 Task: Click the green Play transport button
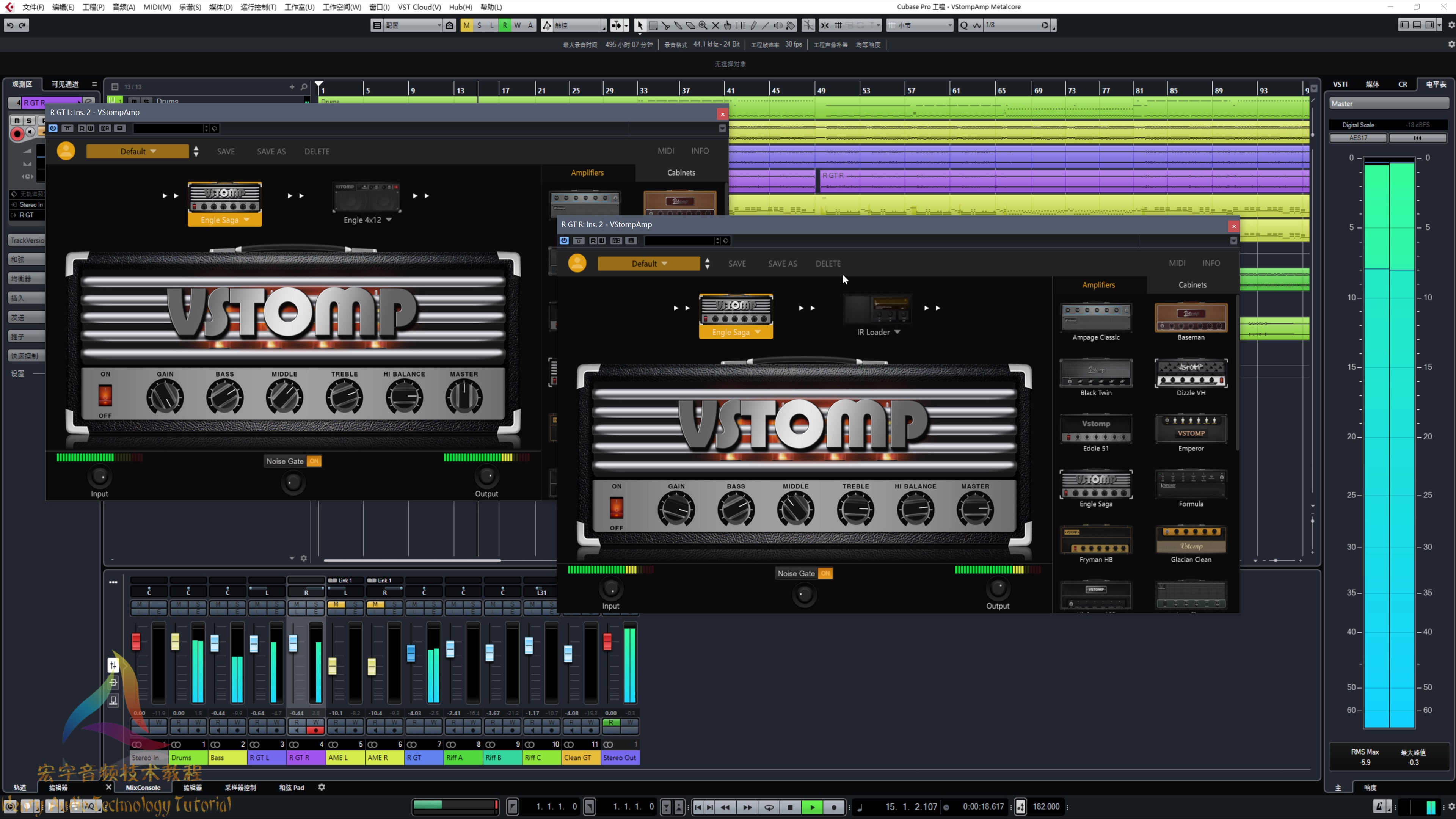(x=812, y=807)
